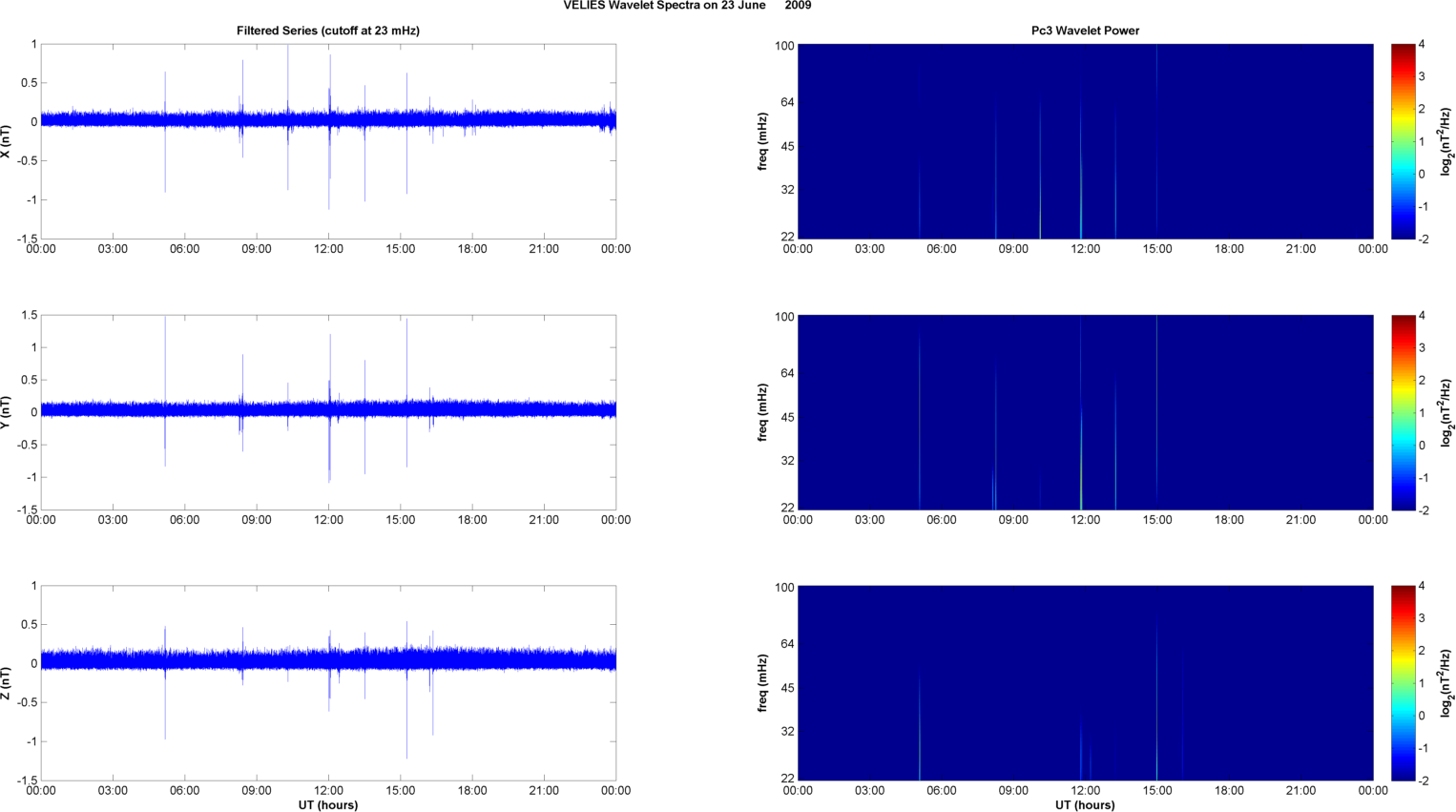Screen dimensions: 1456x812
Task: Click the top Pc3 wavelet power spectrogram
Action: [x=1085, y=141]
